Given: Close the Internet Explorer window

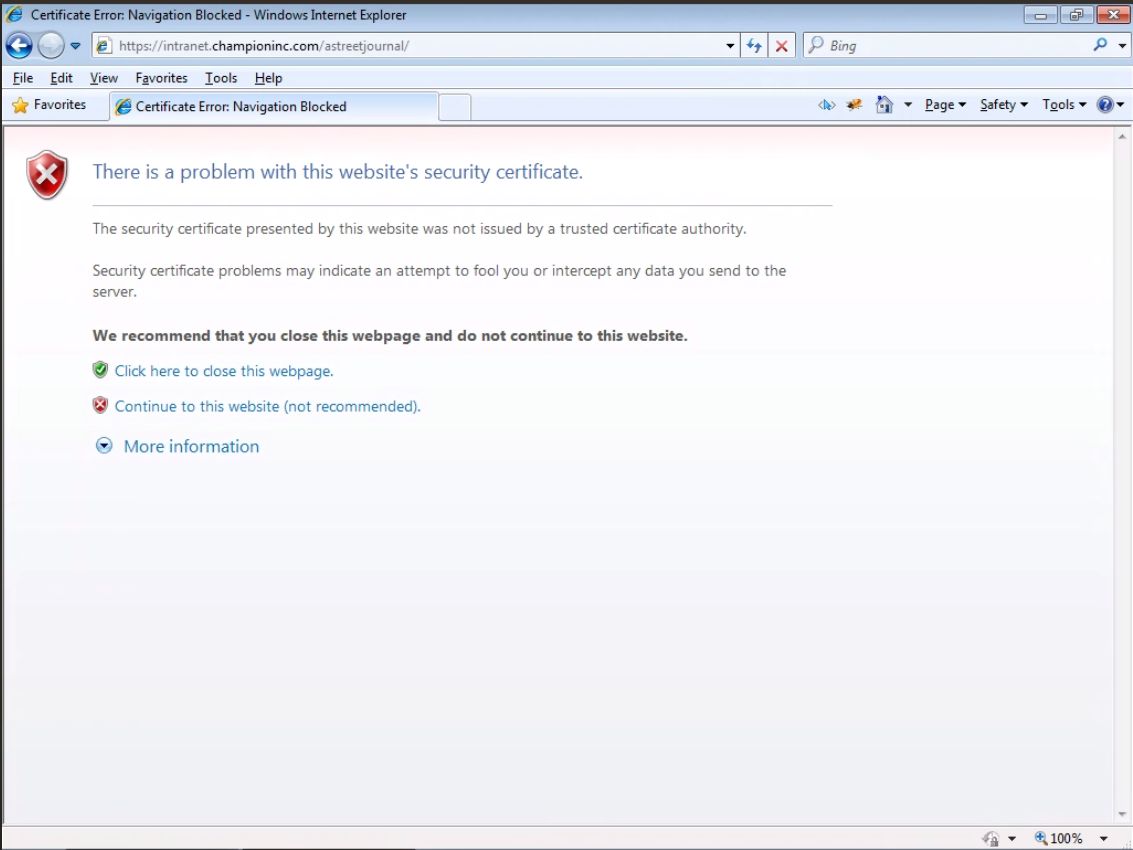Looking at the screenshot, I should [1113, 14].
